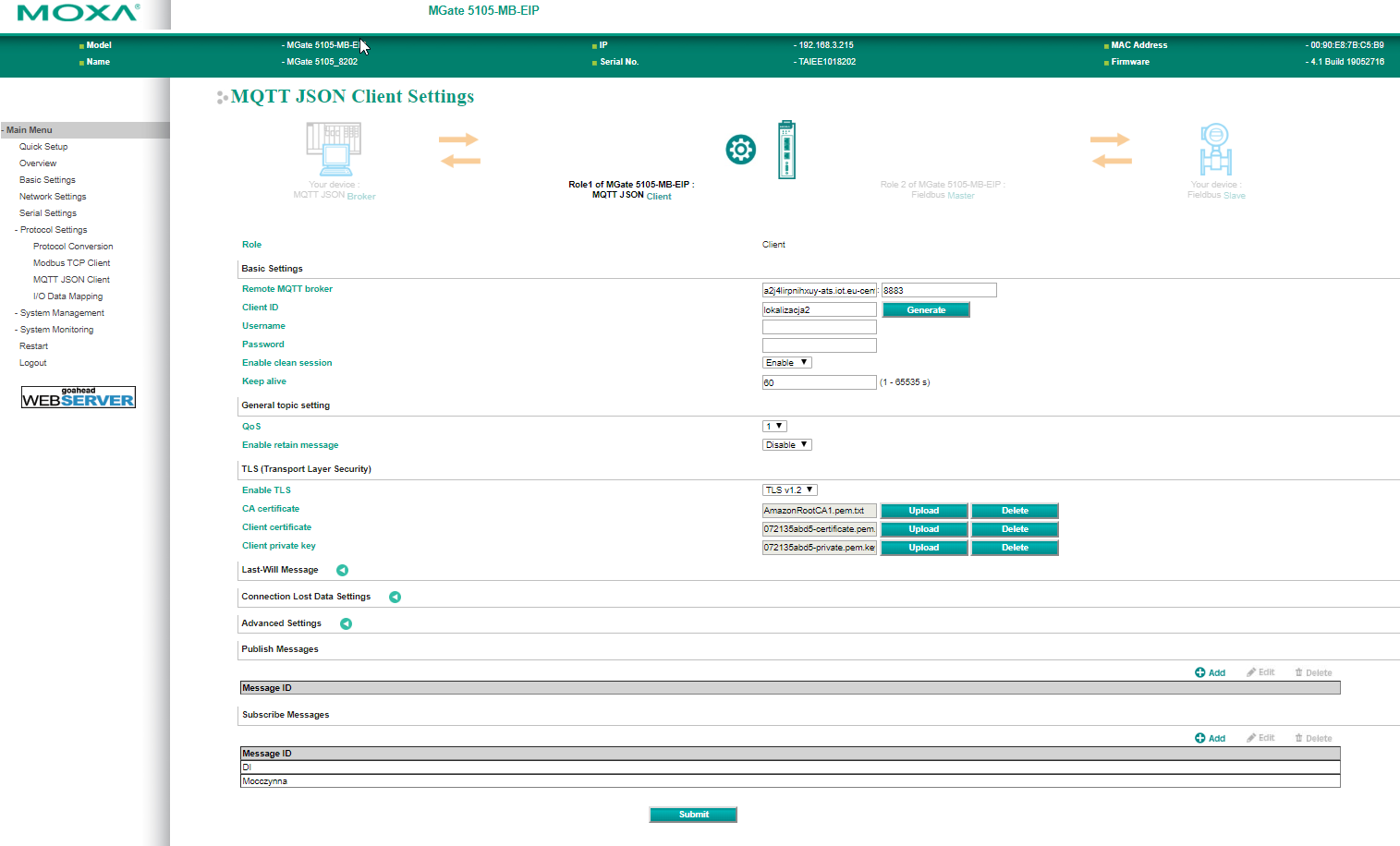Add a new Subscribe Message
Image resolution: width=1400 pixels, height=846 pixels.
(x=1210, y=738)
